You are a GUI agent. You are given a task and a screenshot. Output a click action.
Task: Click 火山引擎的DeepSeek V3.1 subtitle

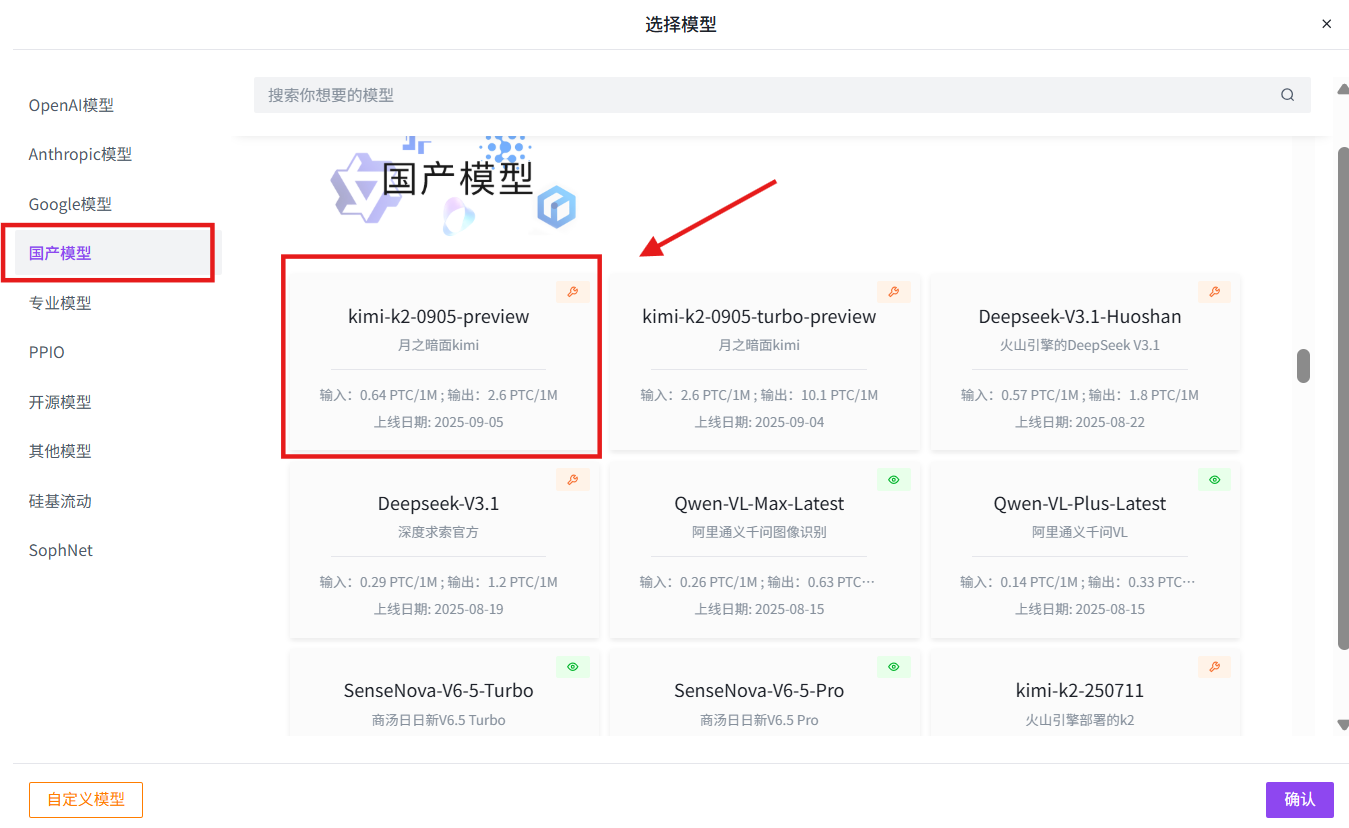pos(1080,345)
